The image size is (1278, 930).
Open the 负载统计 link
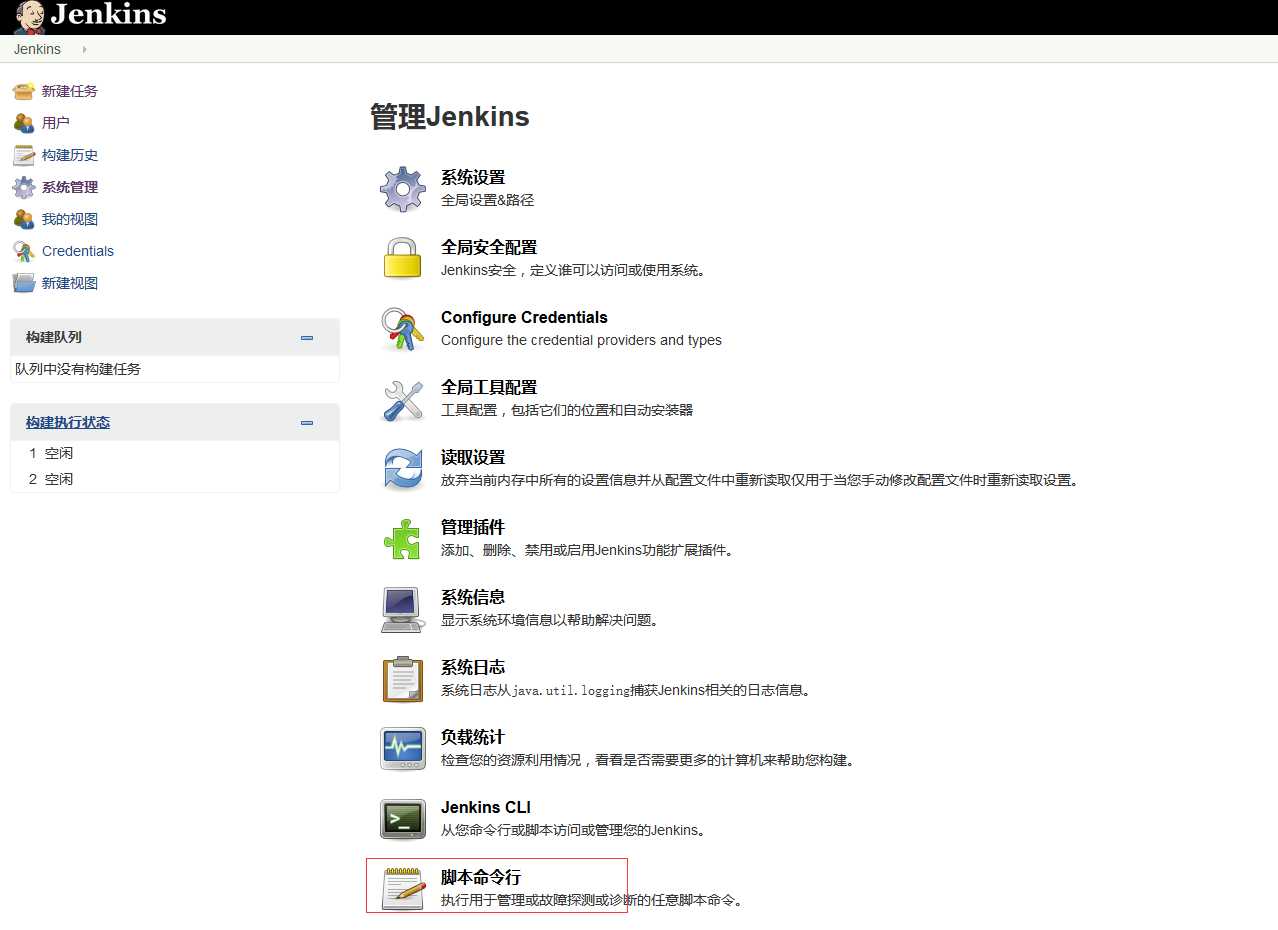coord(473,737)
